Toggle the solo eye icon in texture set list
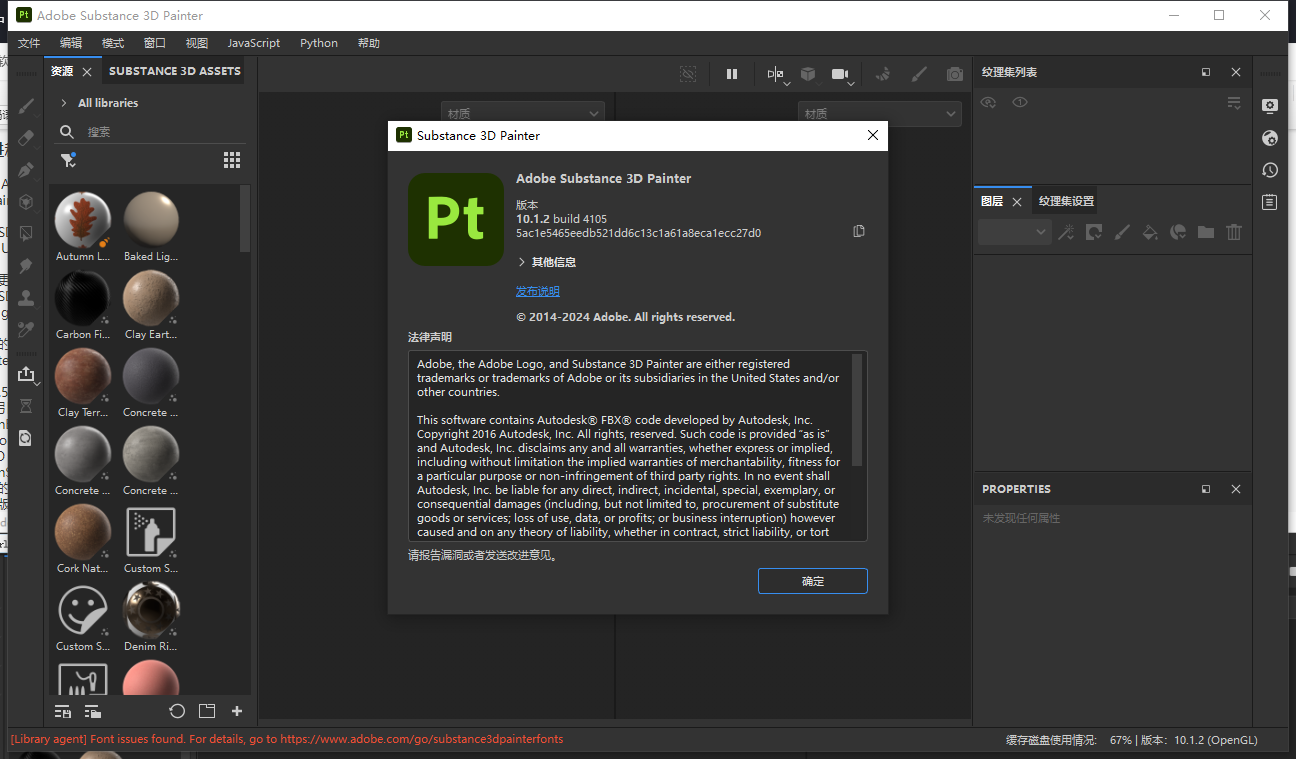The width and height of the screenshot is (1296, 759). coord(1019,102)
